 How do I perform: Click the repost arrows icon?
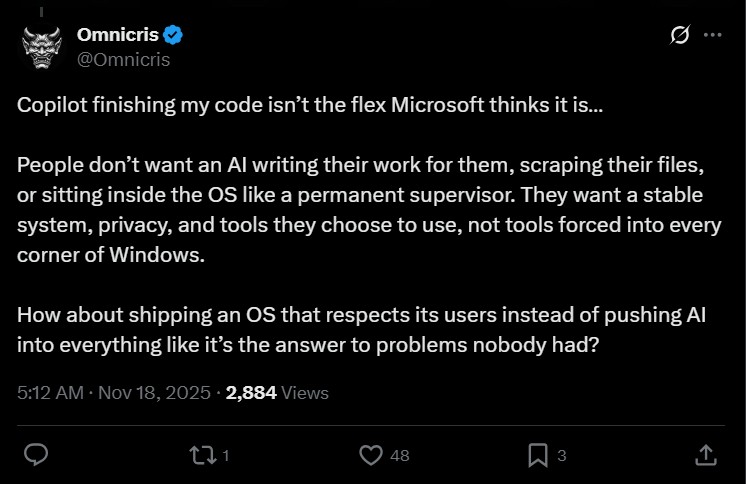202,455
